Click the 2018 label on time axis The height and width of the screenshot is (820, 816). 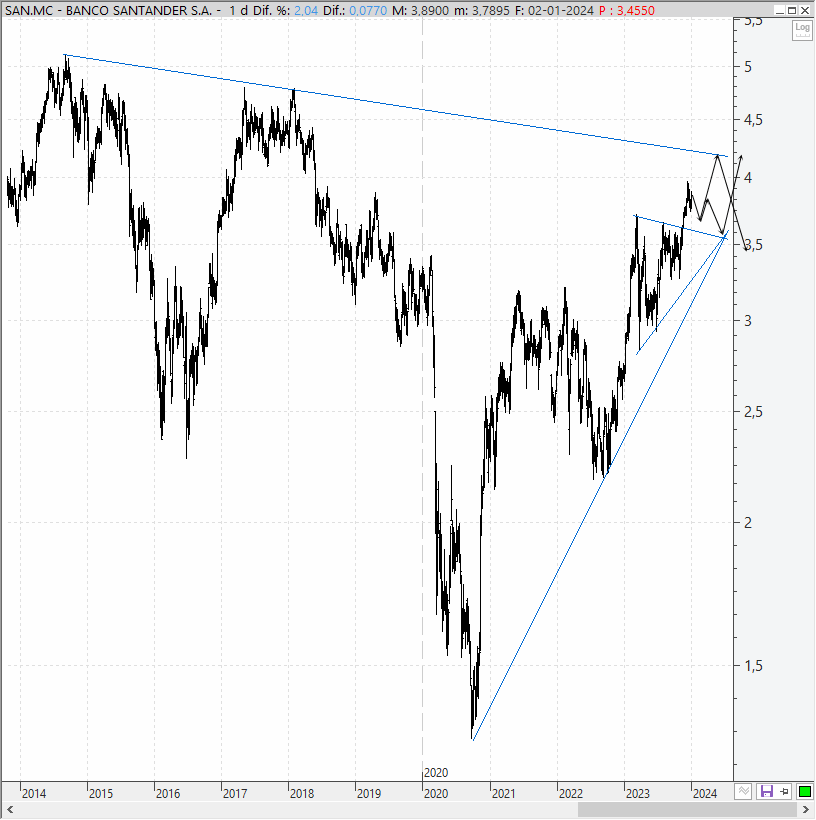tap(301, 794)
